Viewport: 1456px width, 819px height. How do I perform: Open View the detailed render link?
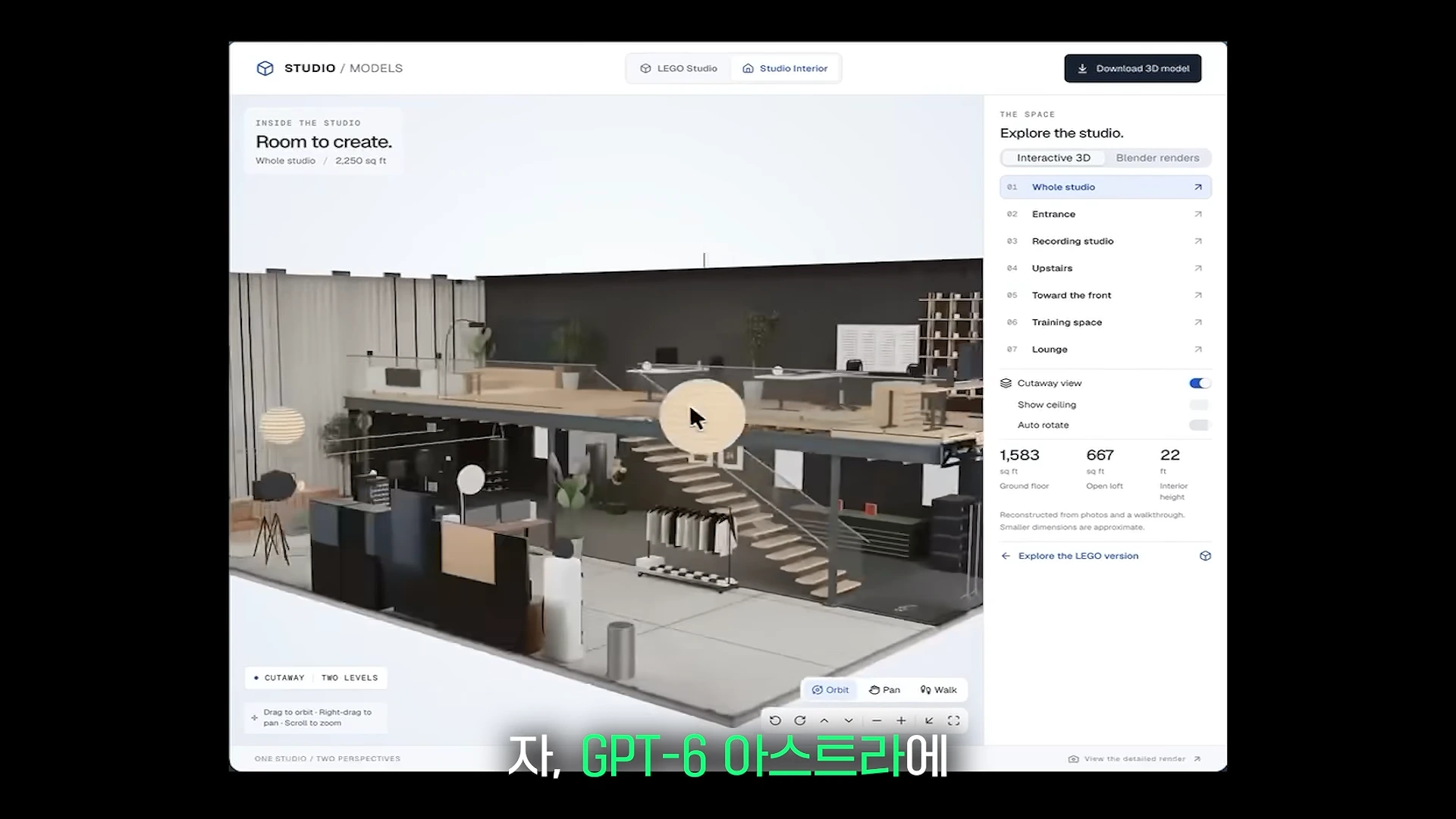click(1134, 758)
